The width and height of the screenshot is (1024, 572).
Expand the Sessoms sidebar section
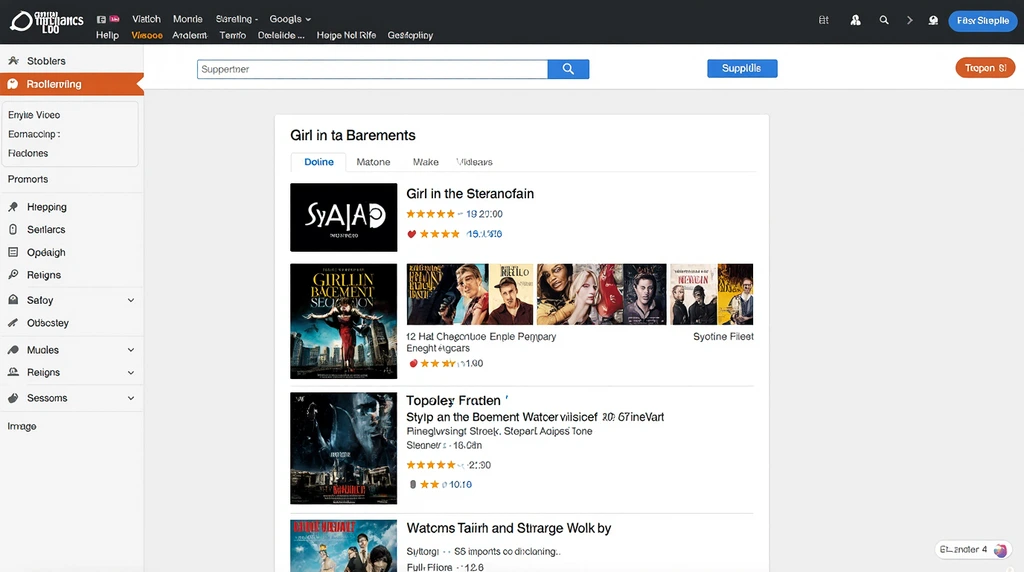coord(131,398)
